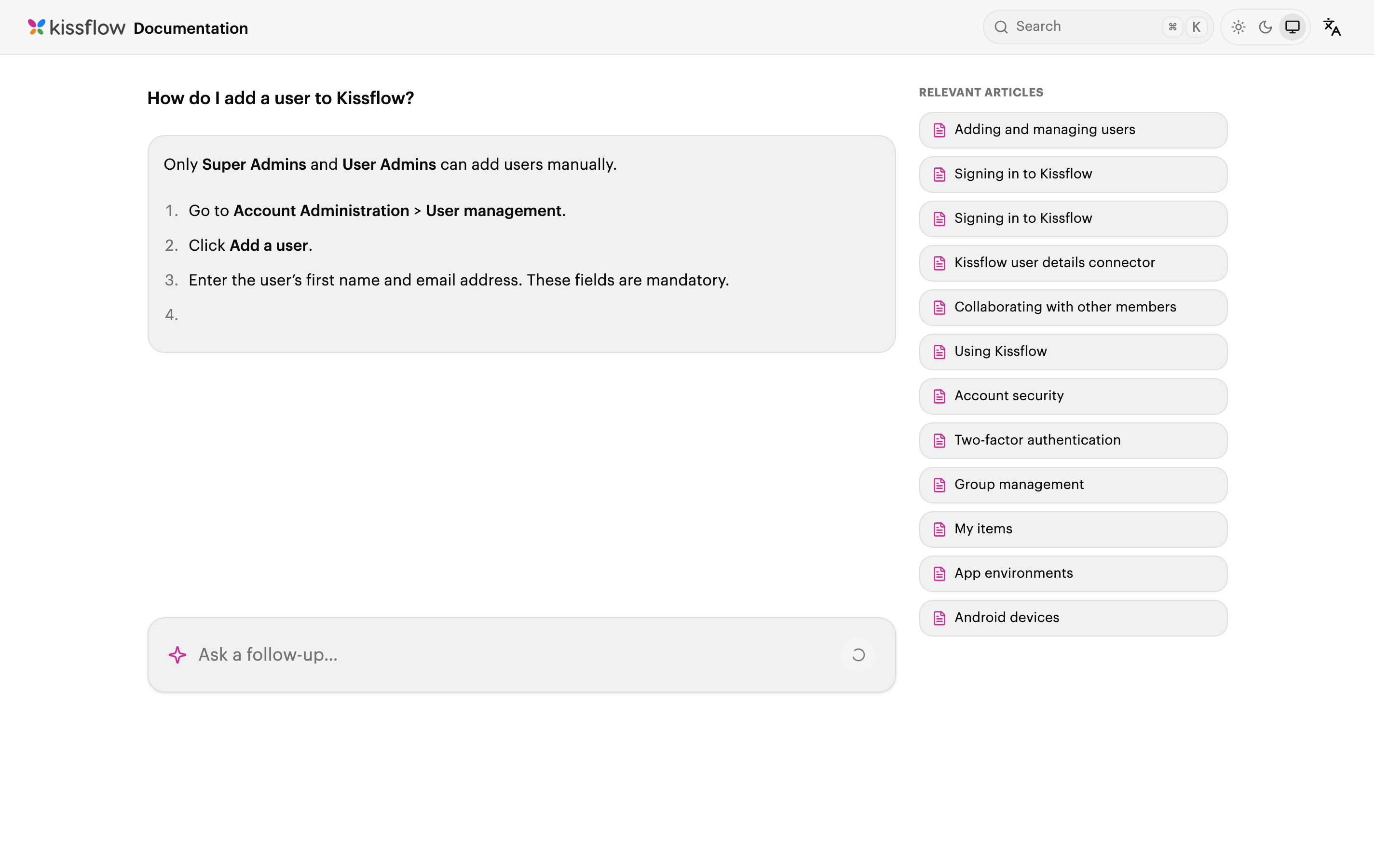The height and width of the screenshot is (868, 1389).
Task: Click the bold text Account Administration
Action: click(x=321, y=211)
